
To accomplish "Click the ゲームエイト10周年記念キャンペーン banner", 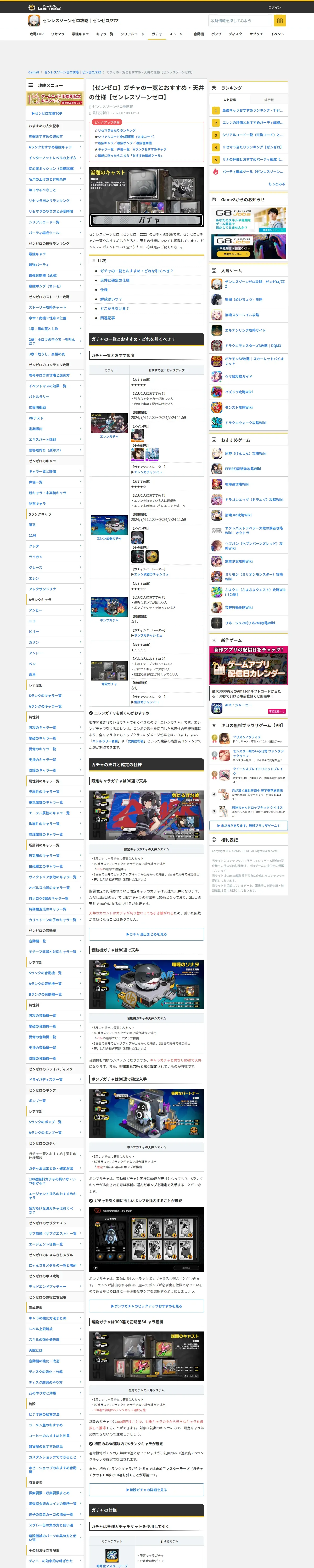I will [55, 98].
